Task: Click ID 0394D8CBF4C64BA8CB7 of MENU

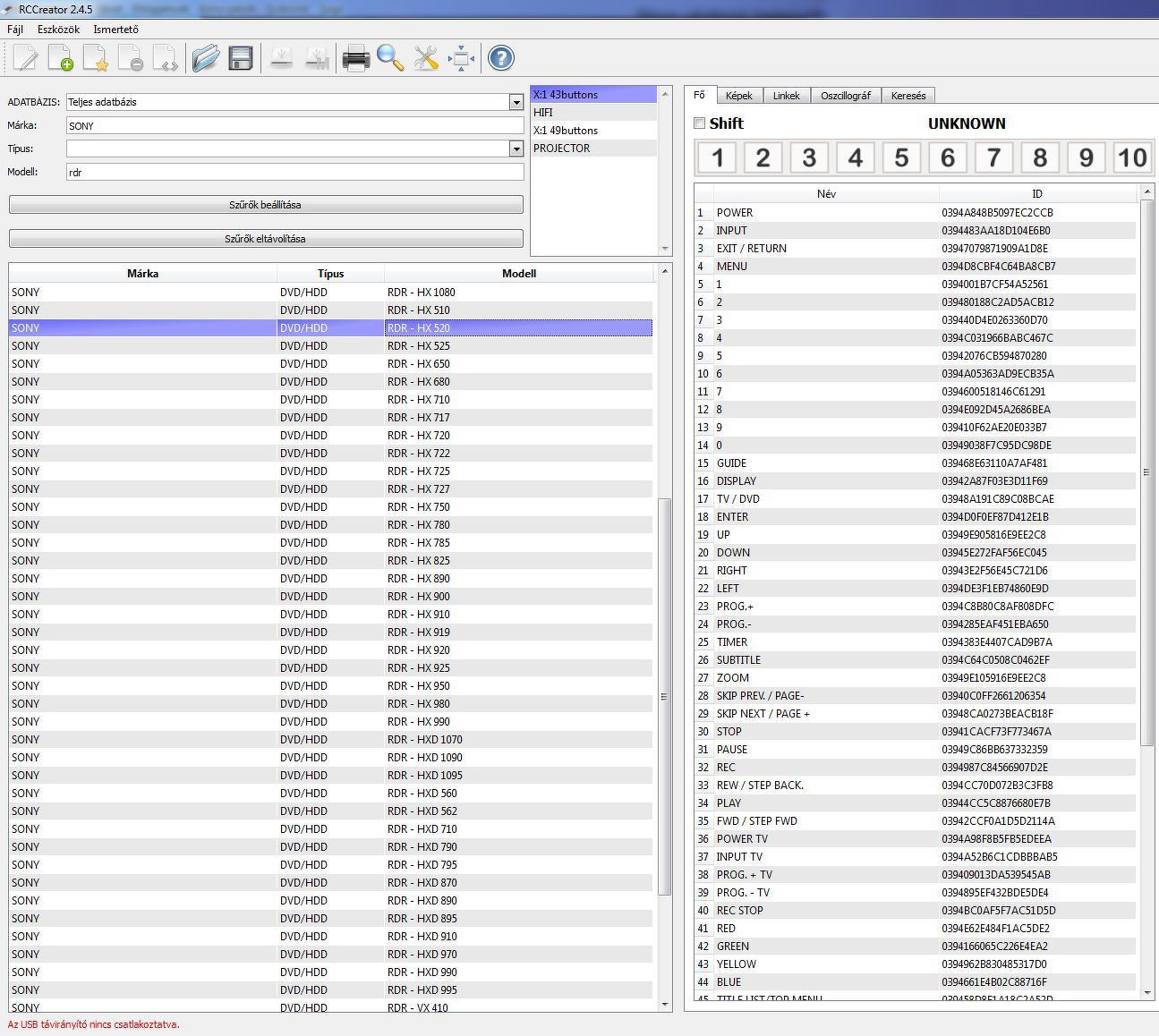Action: [999, 267]
